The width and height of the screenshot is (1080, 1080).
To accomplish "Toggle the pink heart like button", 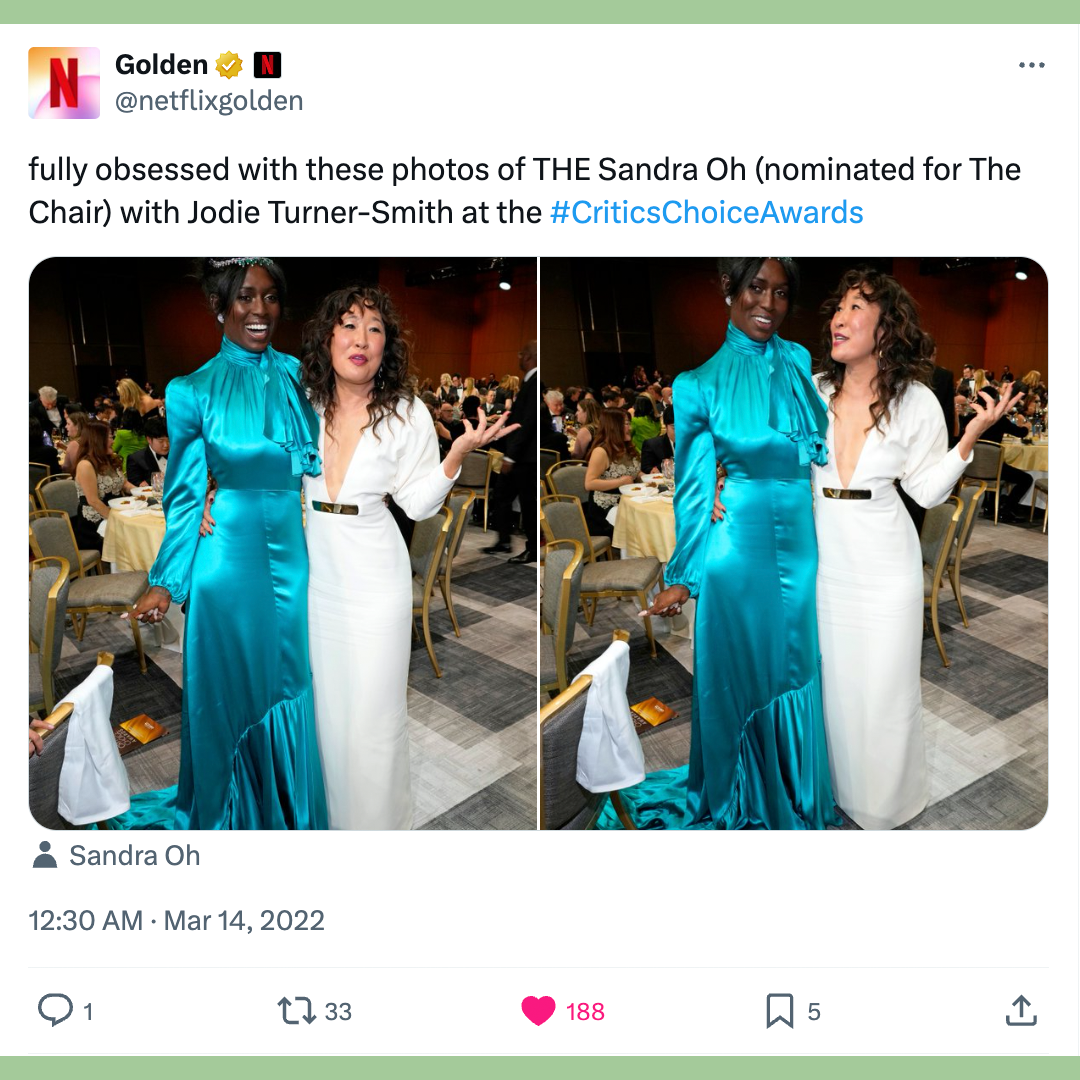I will (538, 1011).
